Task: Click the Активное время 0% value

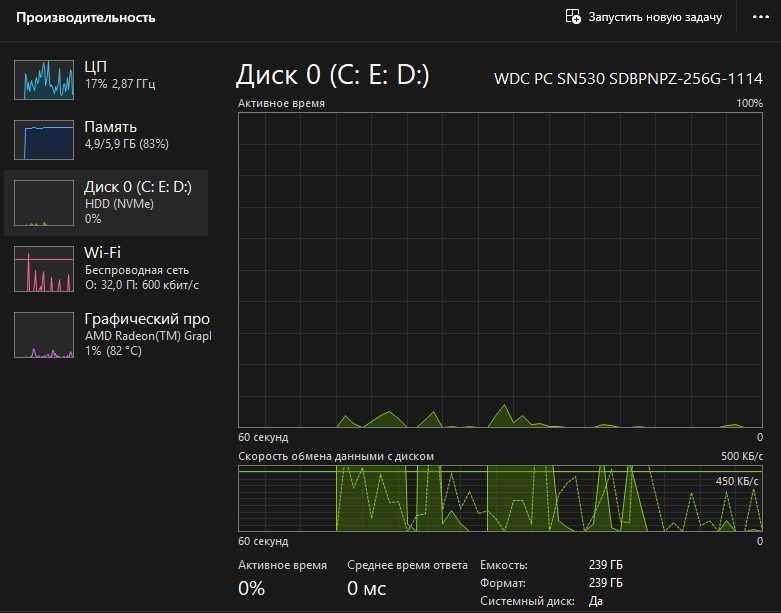Action: coord(252,588)
